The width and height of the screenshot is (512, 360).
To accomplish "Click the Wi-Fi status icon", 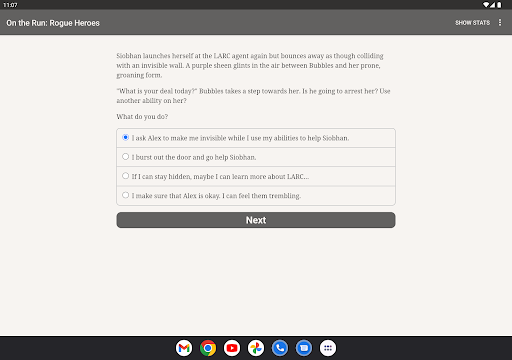I will pyautogui.click(x=486, y=5).
